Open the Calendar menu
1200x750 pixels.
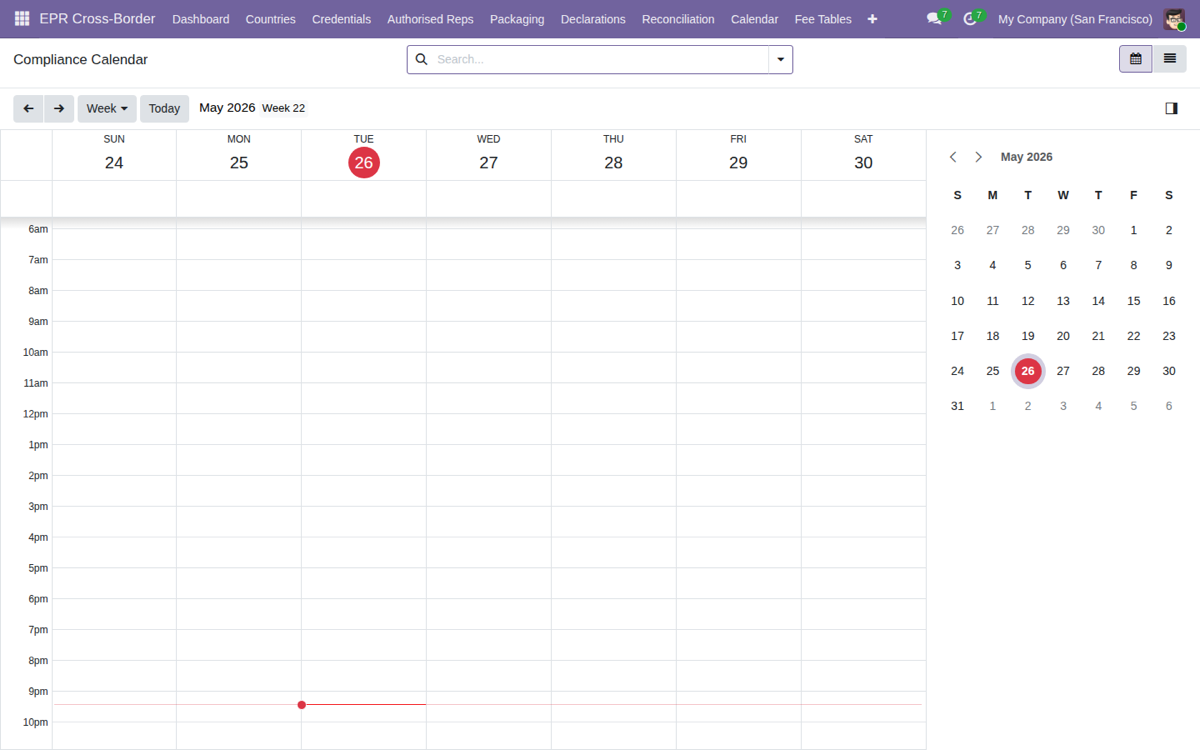(x=754, y=19)
